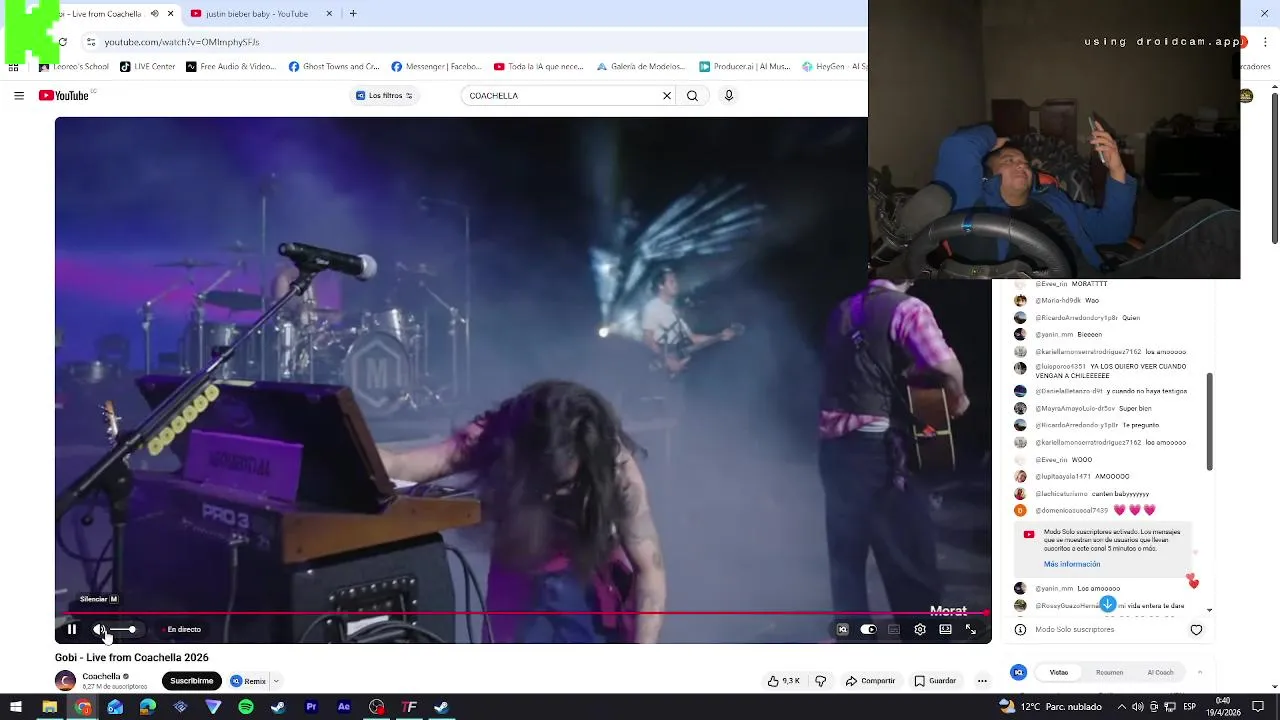Open the 'Galería de Modelos...' bookmark
The width and height of the screenshot is (1280, 720).
pos(641,67)
